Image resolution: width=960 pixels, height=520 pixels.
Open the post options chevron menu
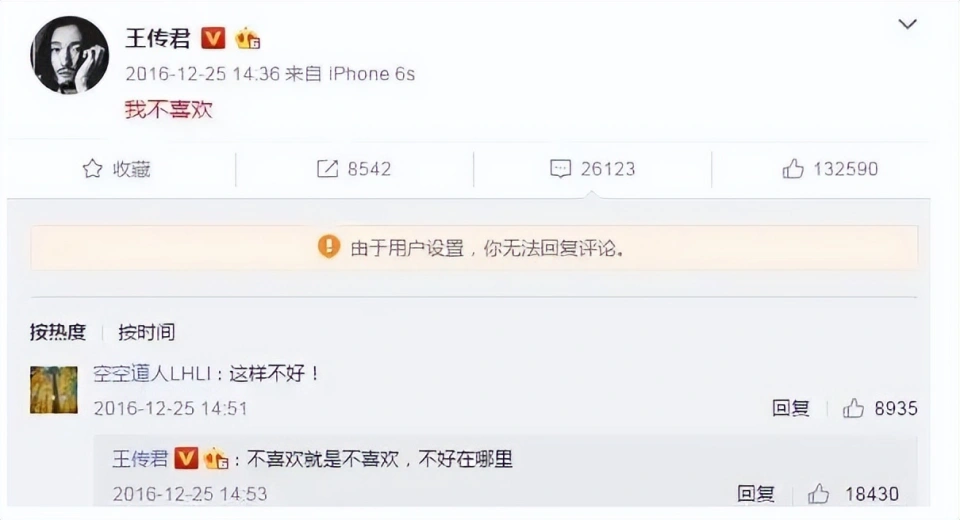(x=907, y=24)
